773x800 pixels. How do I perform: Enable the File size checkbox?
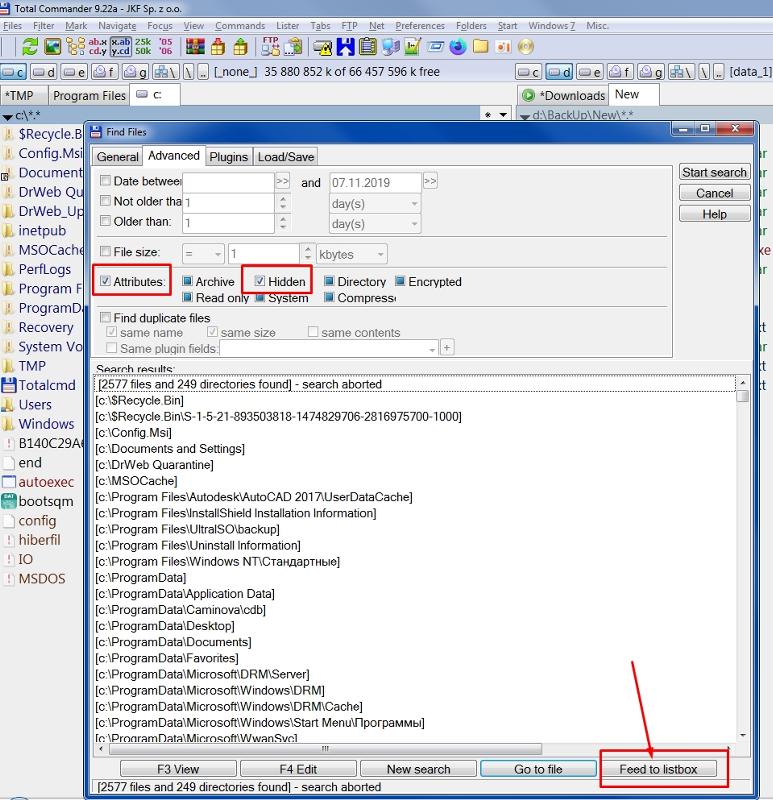coord(106,252)
